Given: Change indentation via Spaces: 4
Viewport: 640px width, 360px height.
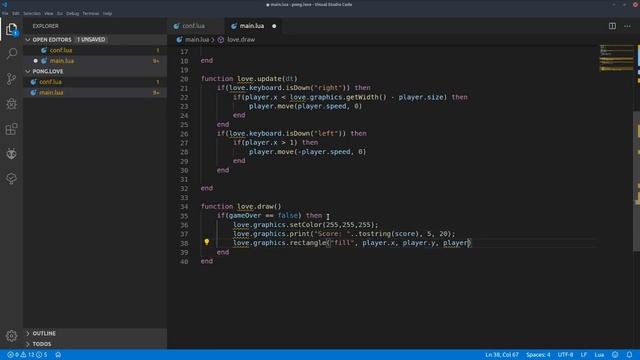Looking at the screenshot, I should (538, 355).
